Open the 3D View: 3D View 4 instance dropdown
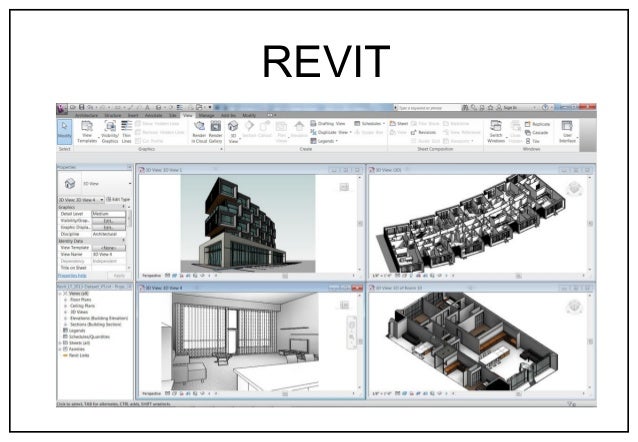The image size is (638, 442). (81, 200)
